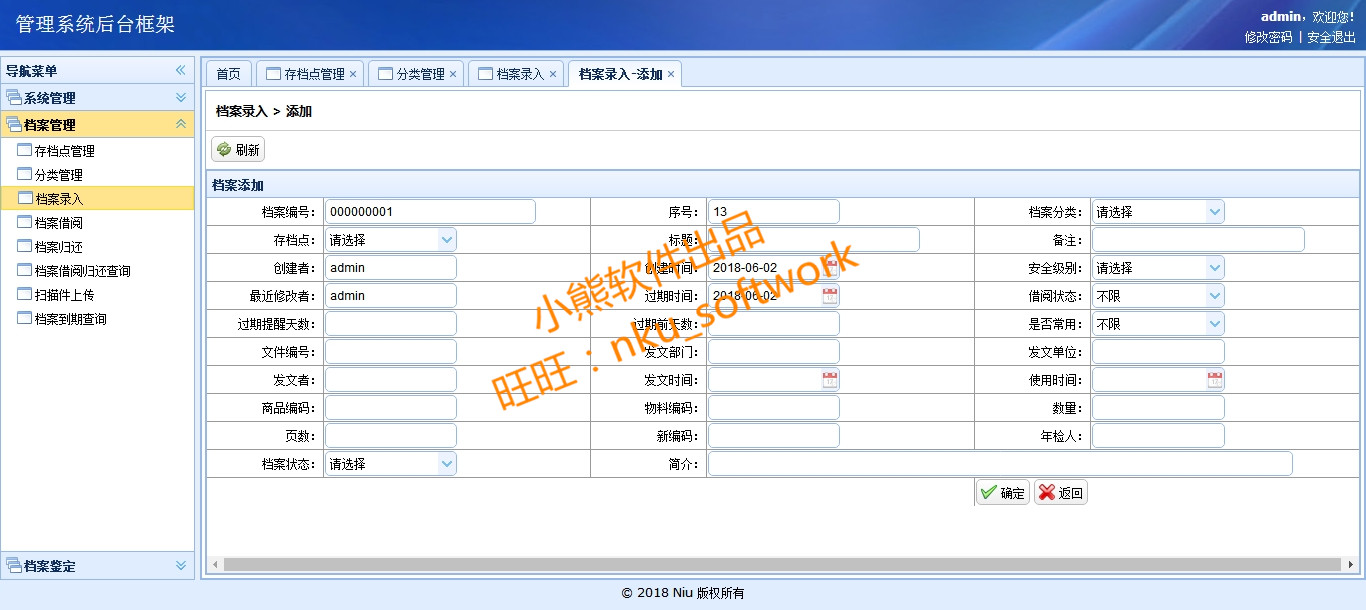
Task: Click the 确定 confirm button
Action: [1003, 492]
